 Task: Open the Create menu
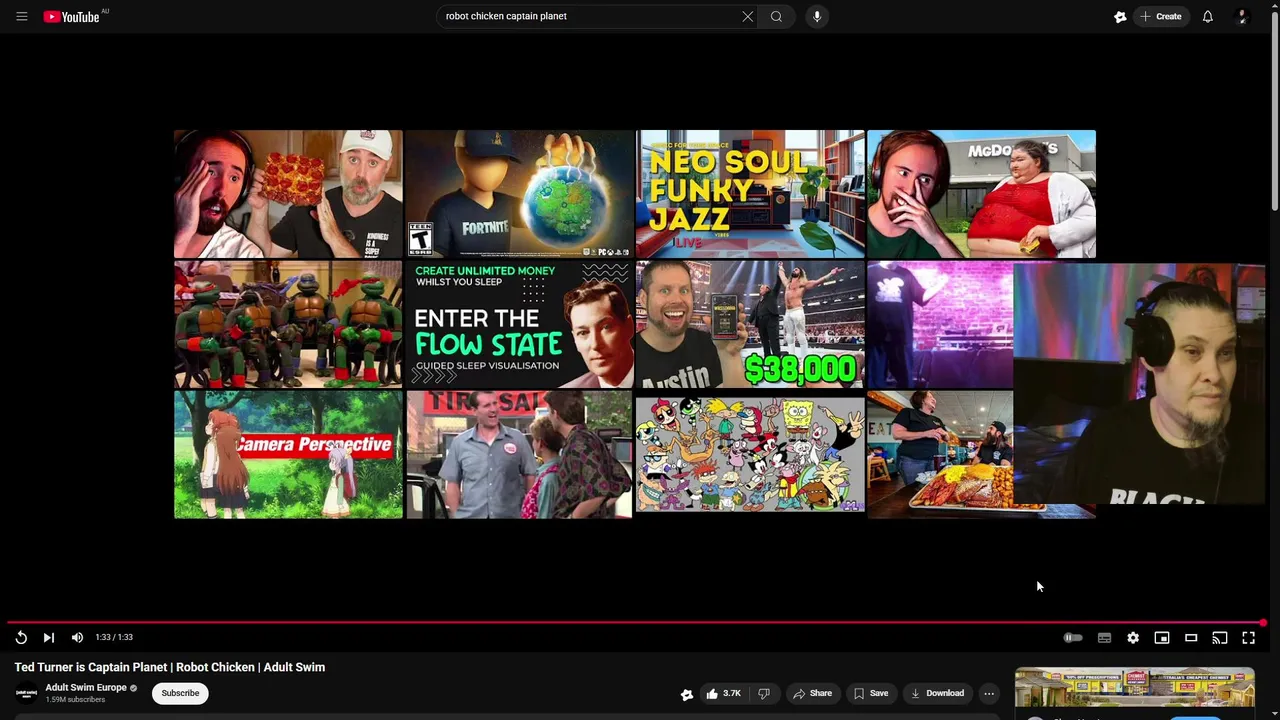click(1162, 16)
